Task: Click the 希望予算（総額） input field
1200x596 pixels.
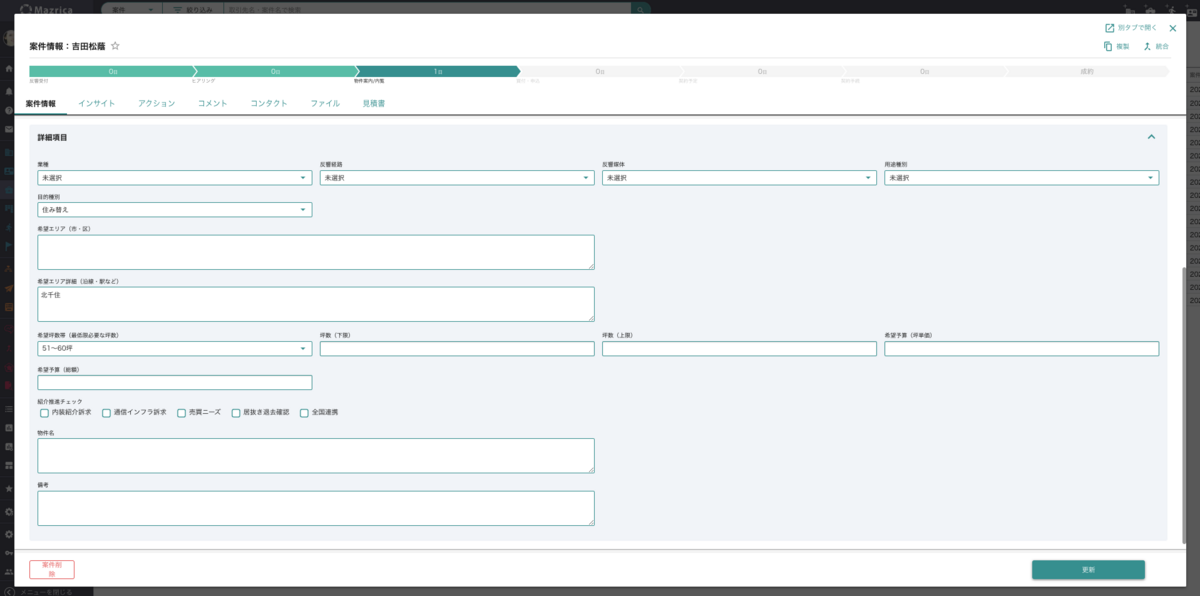Action: coord(174,382)
